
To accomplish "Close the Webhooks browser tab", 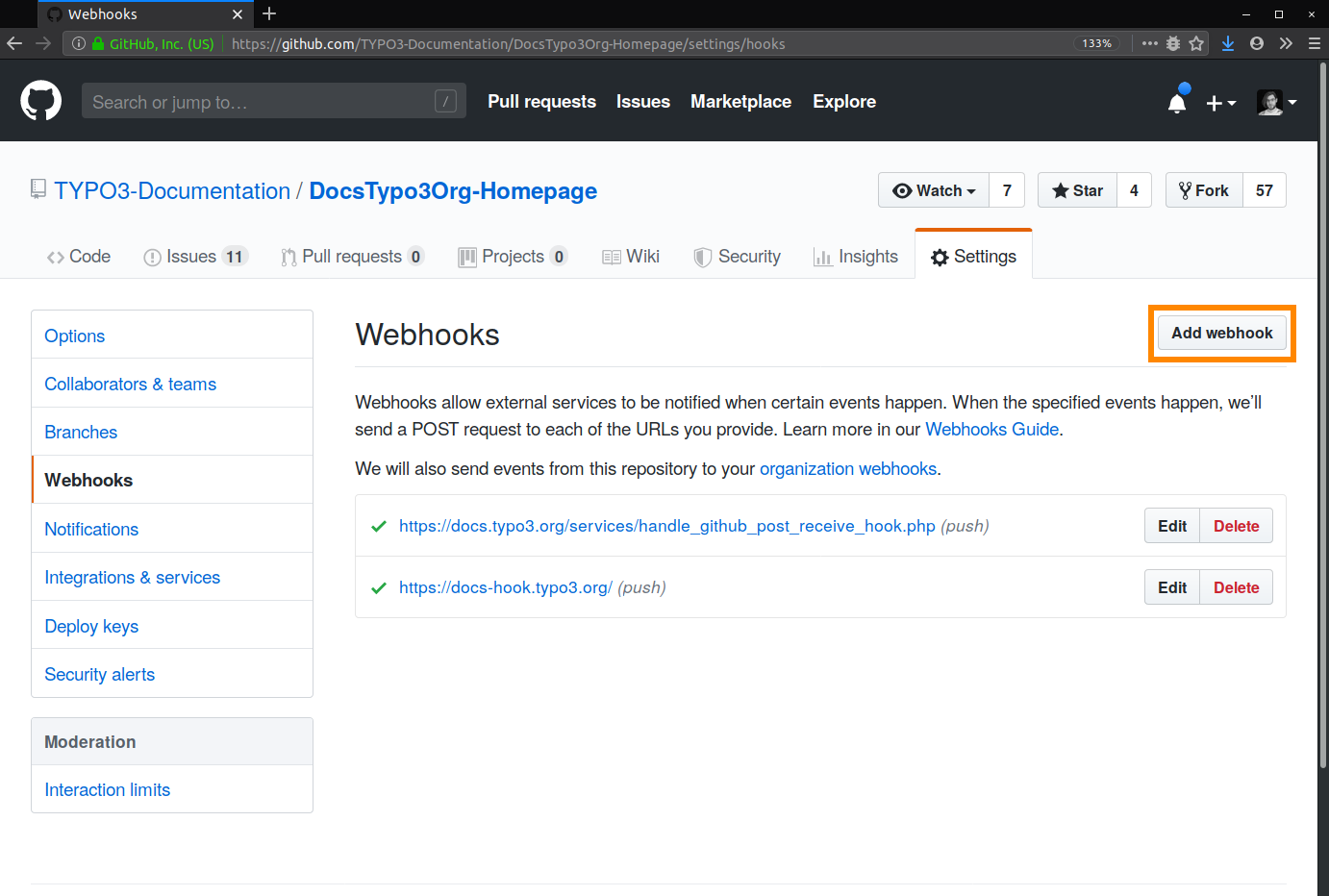I will (238, 14).
